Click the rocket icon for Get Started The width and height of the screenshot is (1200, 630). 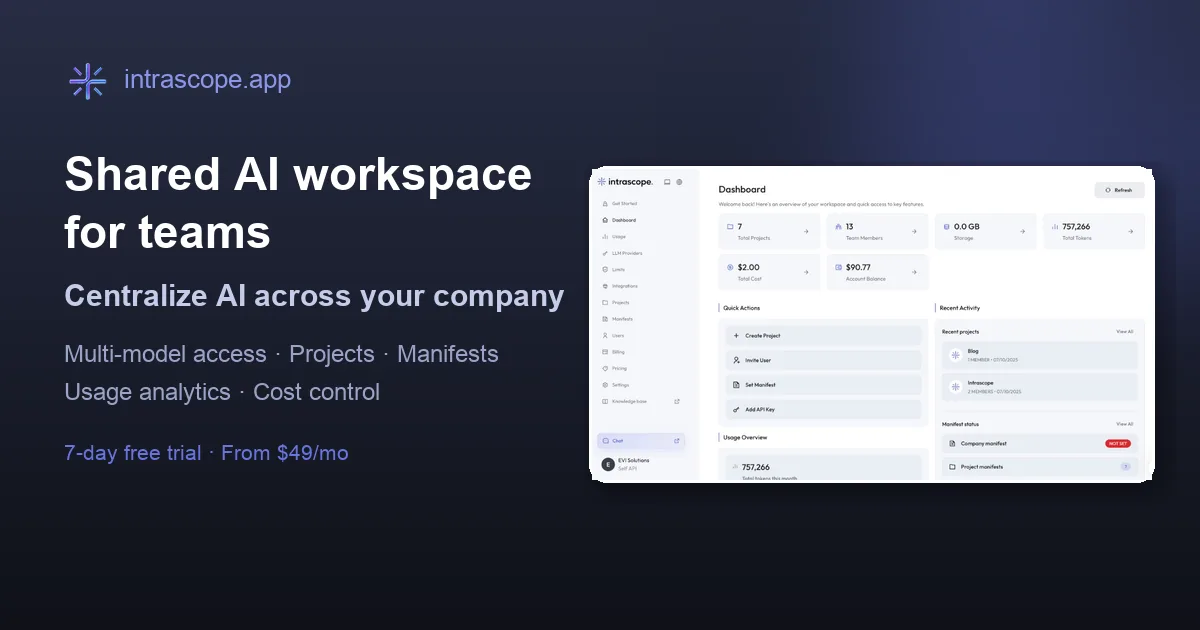coord(605,203)
